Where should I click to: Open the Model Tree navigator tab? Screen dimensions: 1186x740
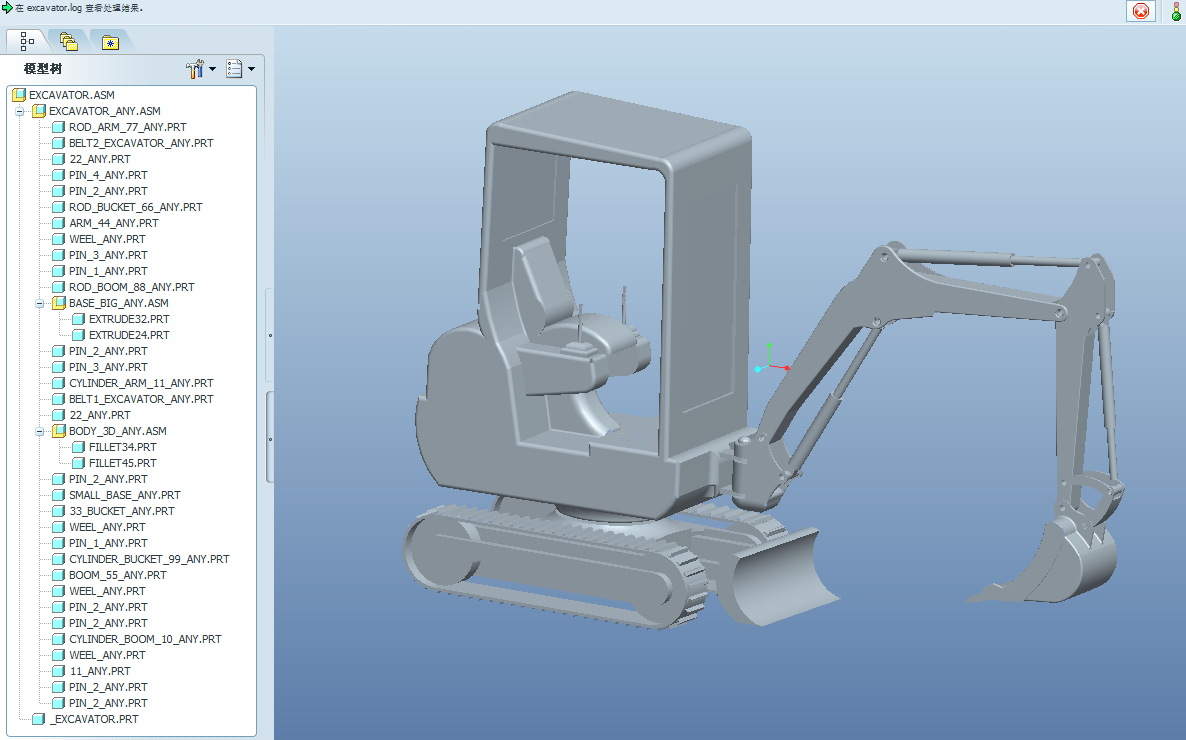pyautogui.click(x=27, y=41)
